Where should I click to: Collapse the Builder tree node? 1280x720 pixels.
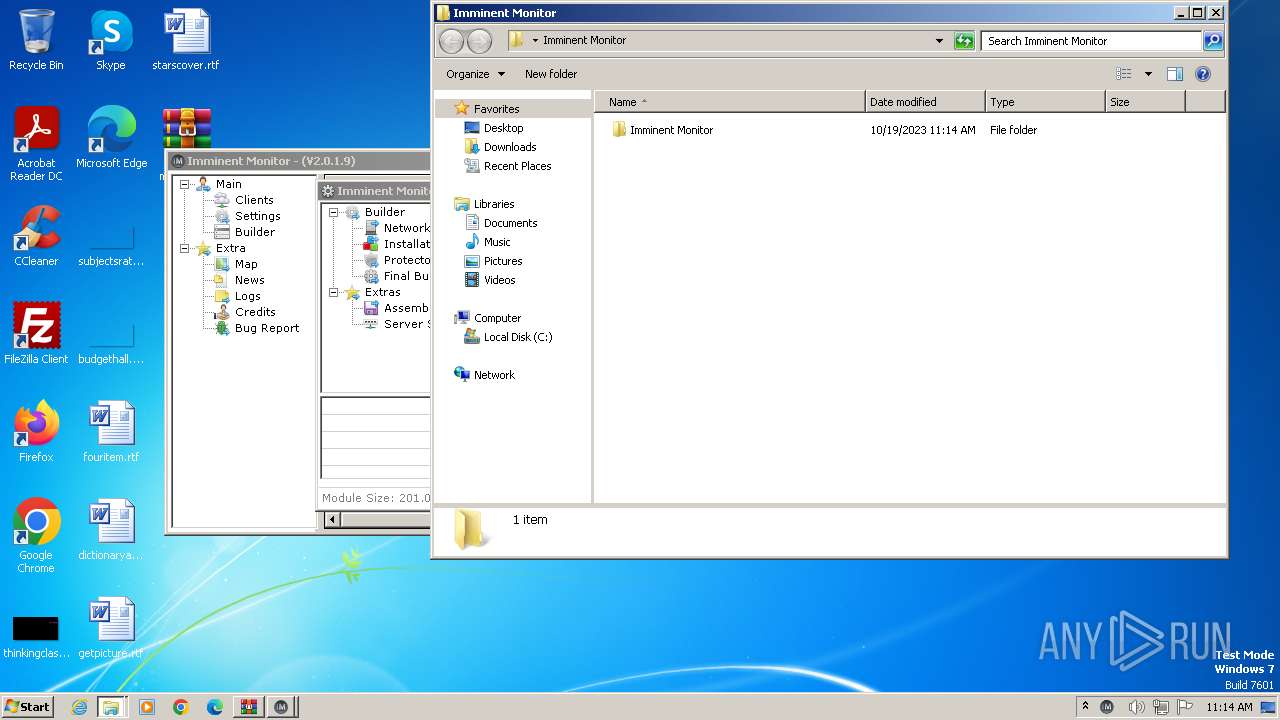tap(334, 212)
